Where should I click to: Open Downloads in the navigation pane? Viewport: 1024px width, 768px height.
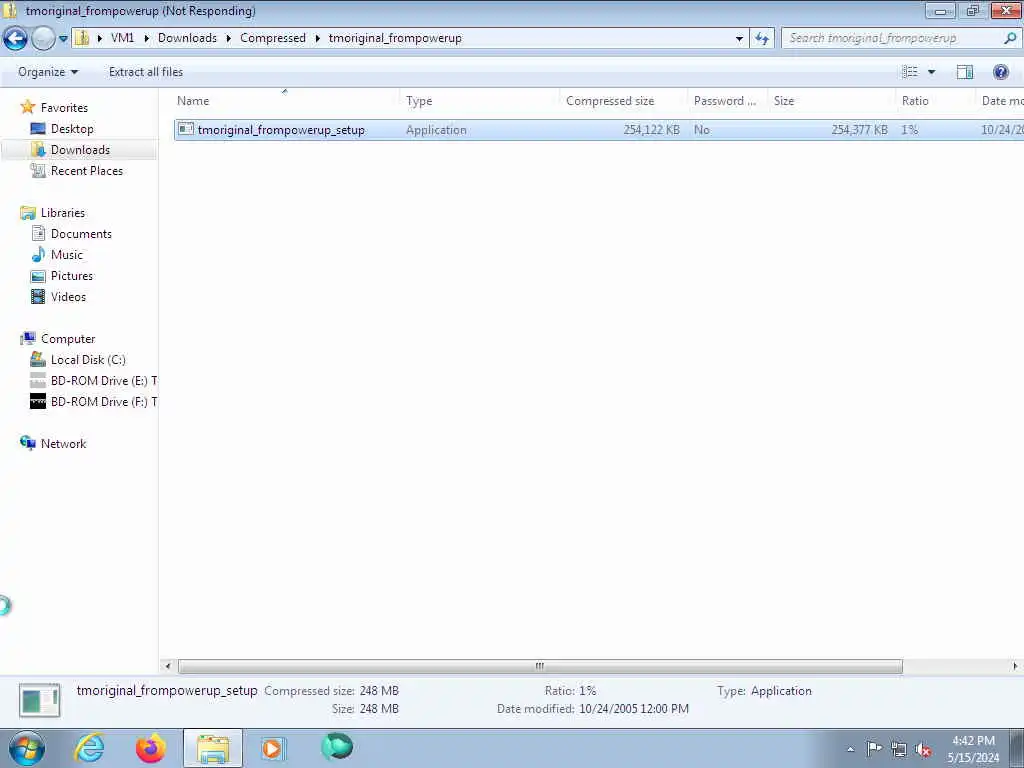coord(80,150)
